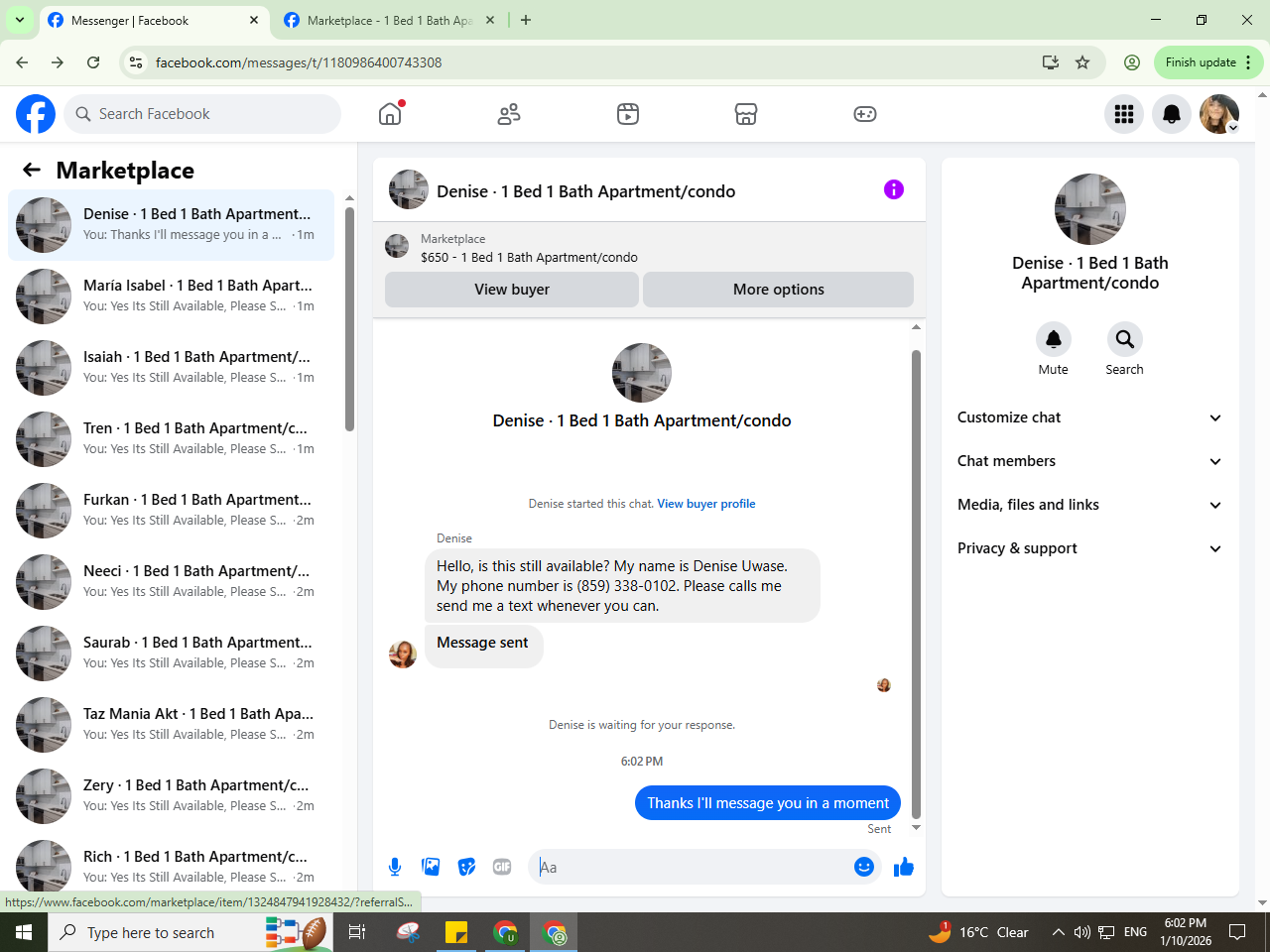
Task: Open the Marketplace storefront icon
Action: tap(746, 114)
